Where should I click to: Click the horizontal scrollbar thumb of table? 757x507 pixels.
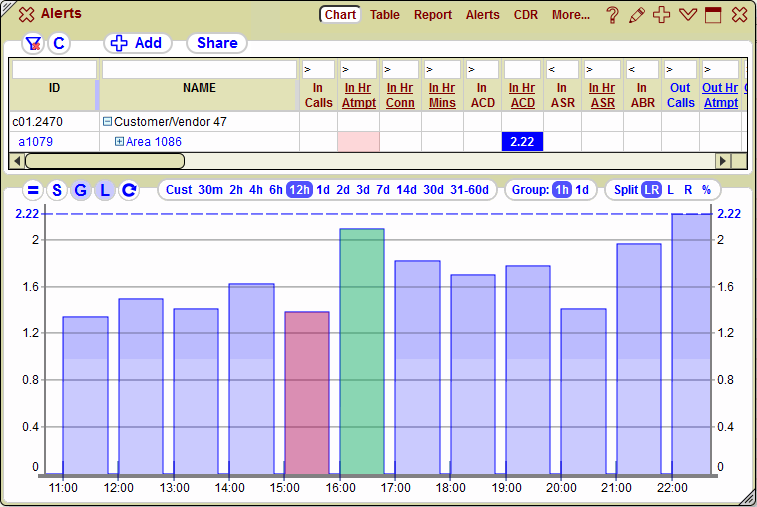point(105,161)
